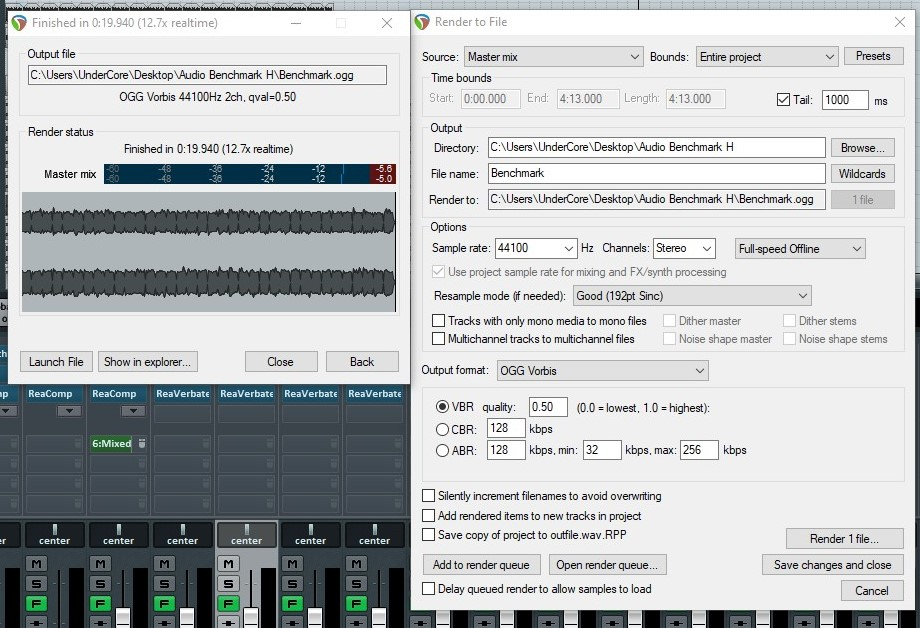Select the VBR radio button
Viewport: 920px width, 628px height.
442,407
